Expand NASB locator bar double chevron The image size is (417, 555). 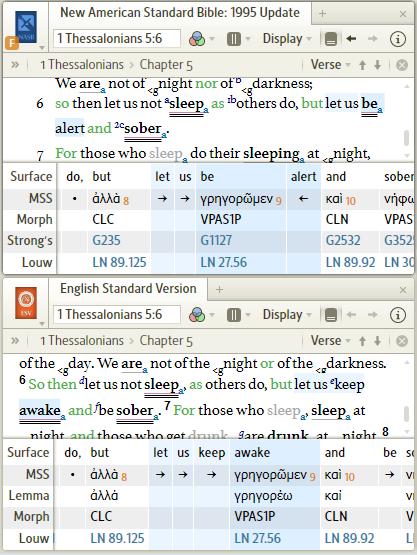[15, 65]
